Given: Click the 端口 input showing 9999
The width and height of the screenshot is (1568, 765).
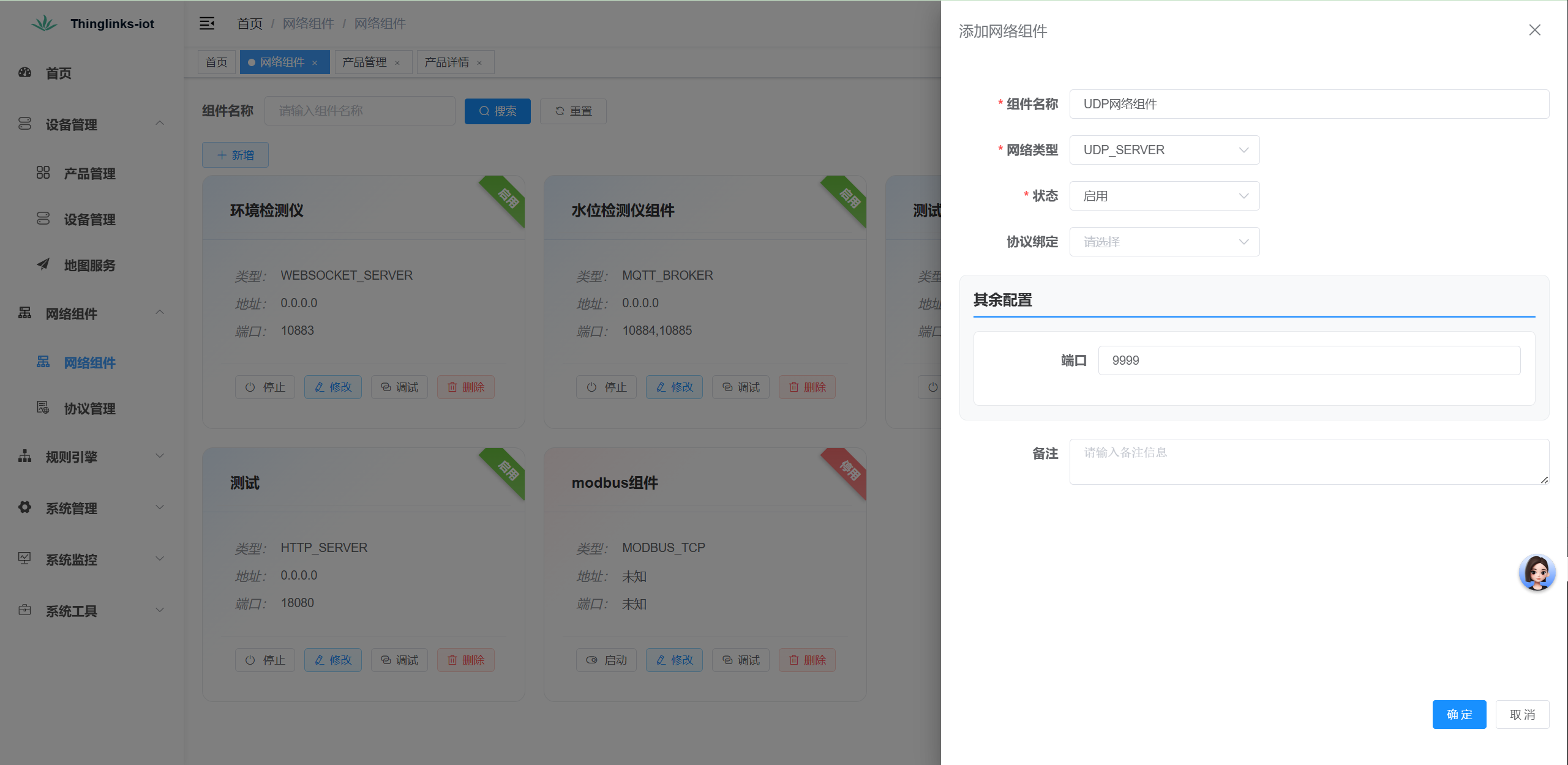Looking at the screenshot, I should pos(1309,360).
